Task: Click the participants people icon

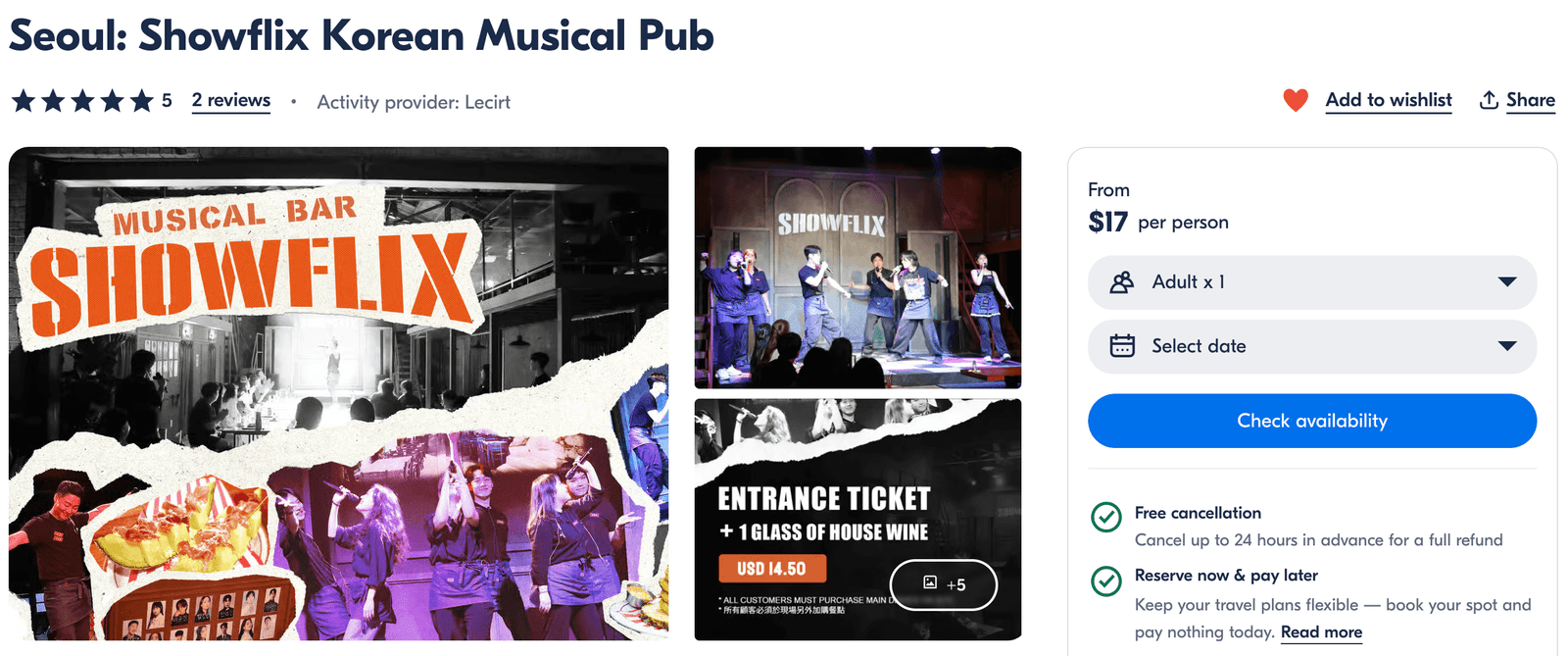Action: [x=1122, y=282]
